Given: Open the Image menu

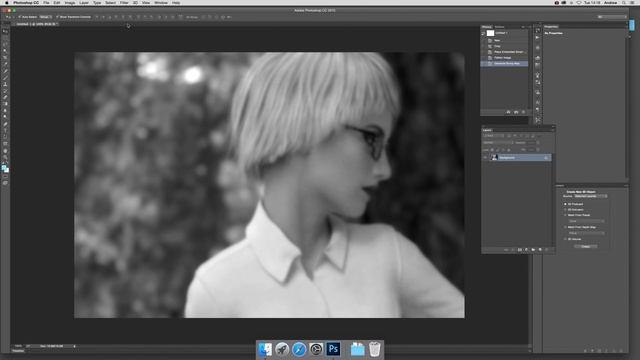Looking at the screenshot, I should tap(70, 2).
